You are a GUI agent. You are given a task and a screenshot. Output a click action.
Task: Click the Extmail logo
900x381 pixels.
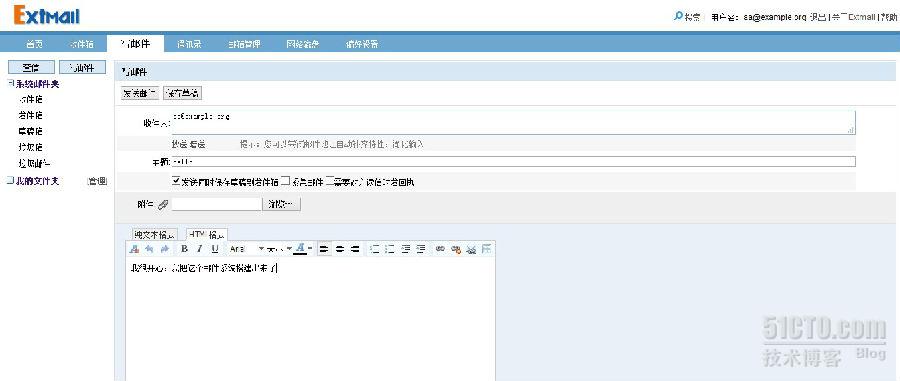[x=47, y=15]
